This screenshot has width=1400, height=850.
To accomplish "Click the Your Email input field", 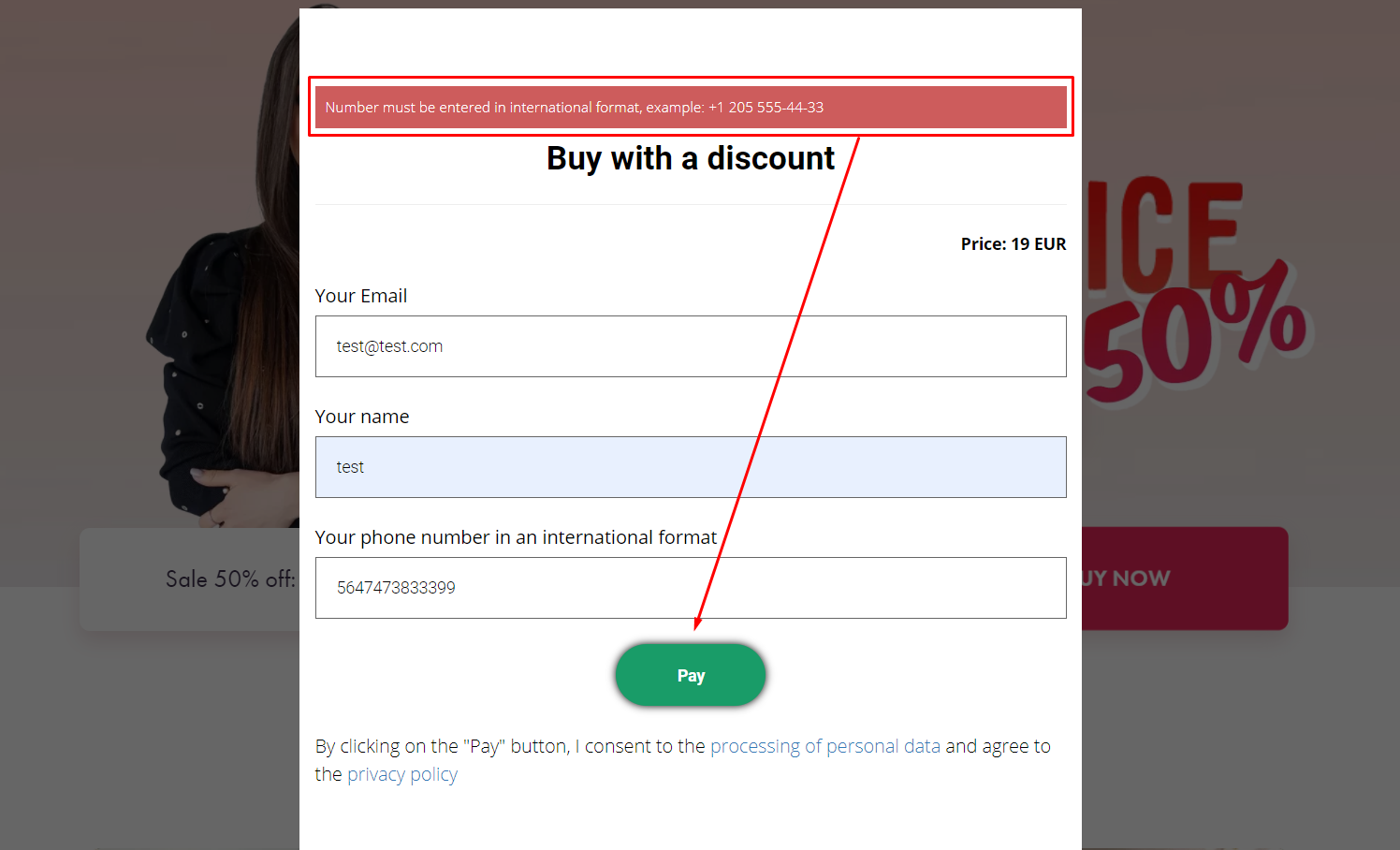I will coord(690,346).
